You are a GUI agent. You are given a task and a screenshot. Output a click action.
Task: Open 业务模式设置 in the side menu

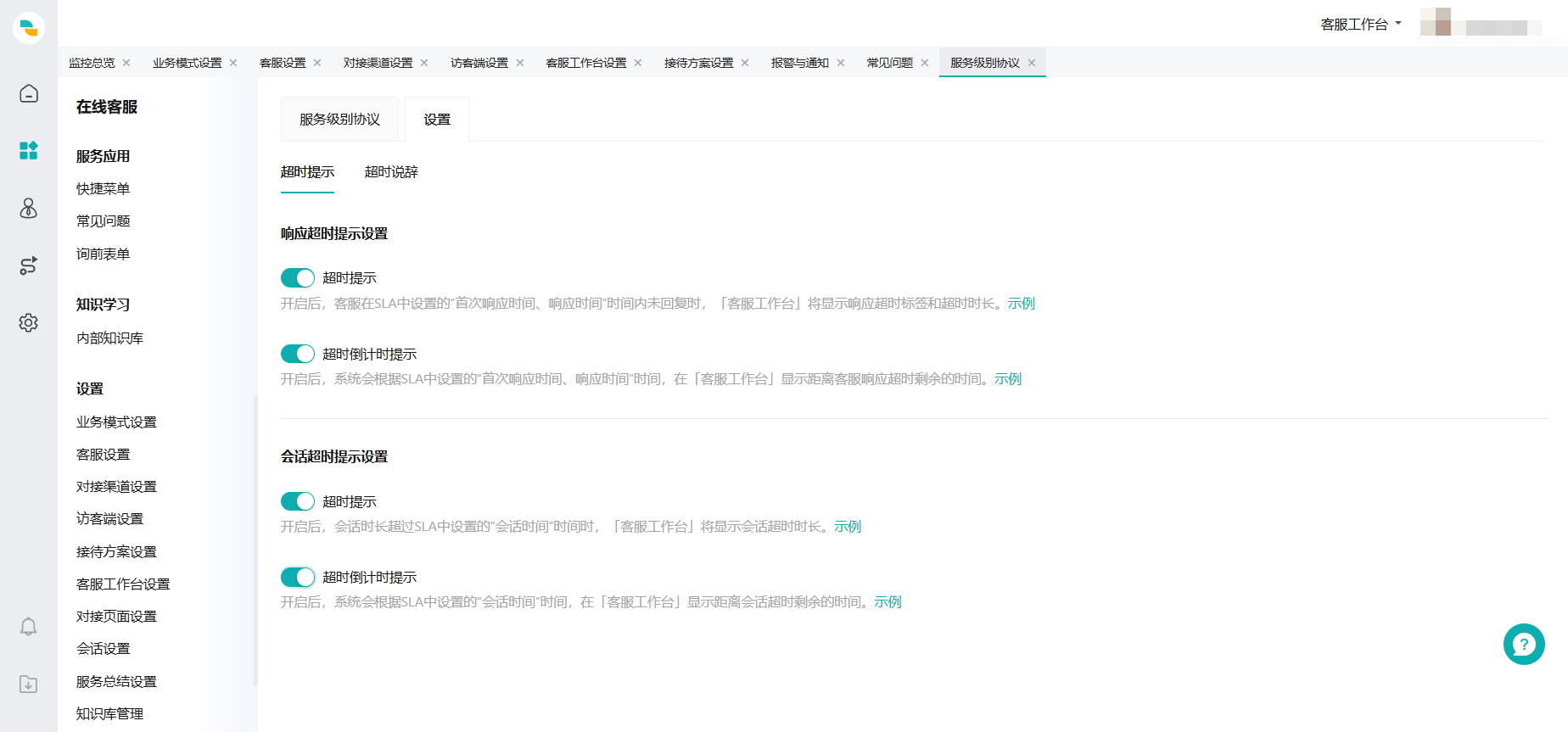116,422
